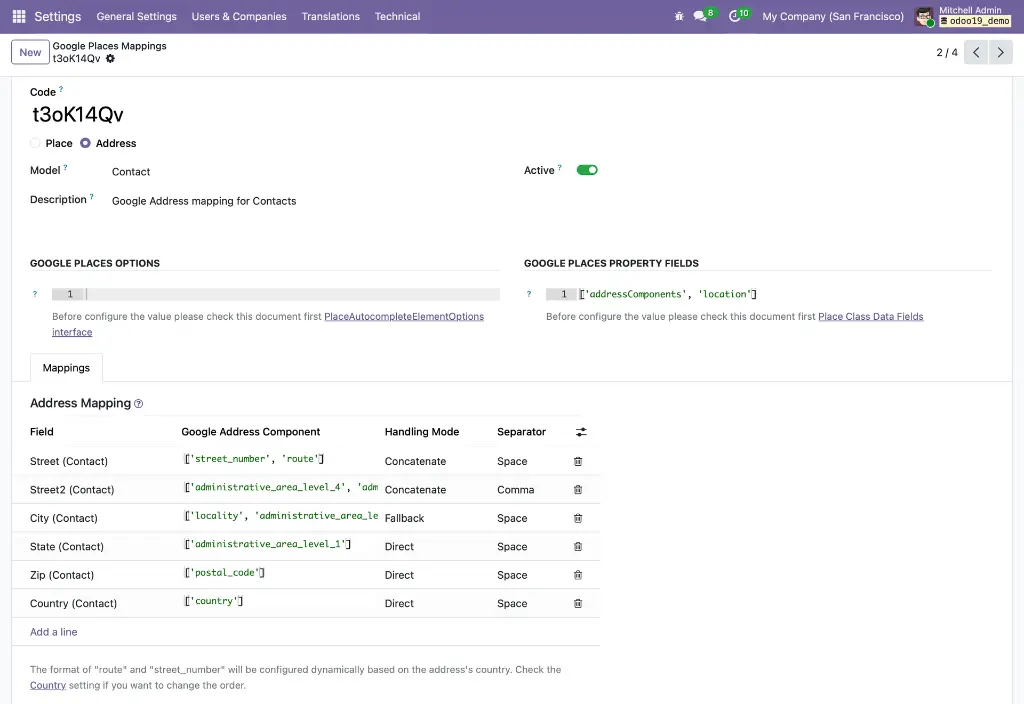Screen dimensions: 1024x704
Task: Go to next record arrow
Action: pos(1000,52)
